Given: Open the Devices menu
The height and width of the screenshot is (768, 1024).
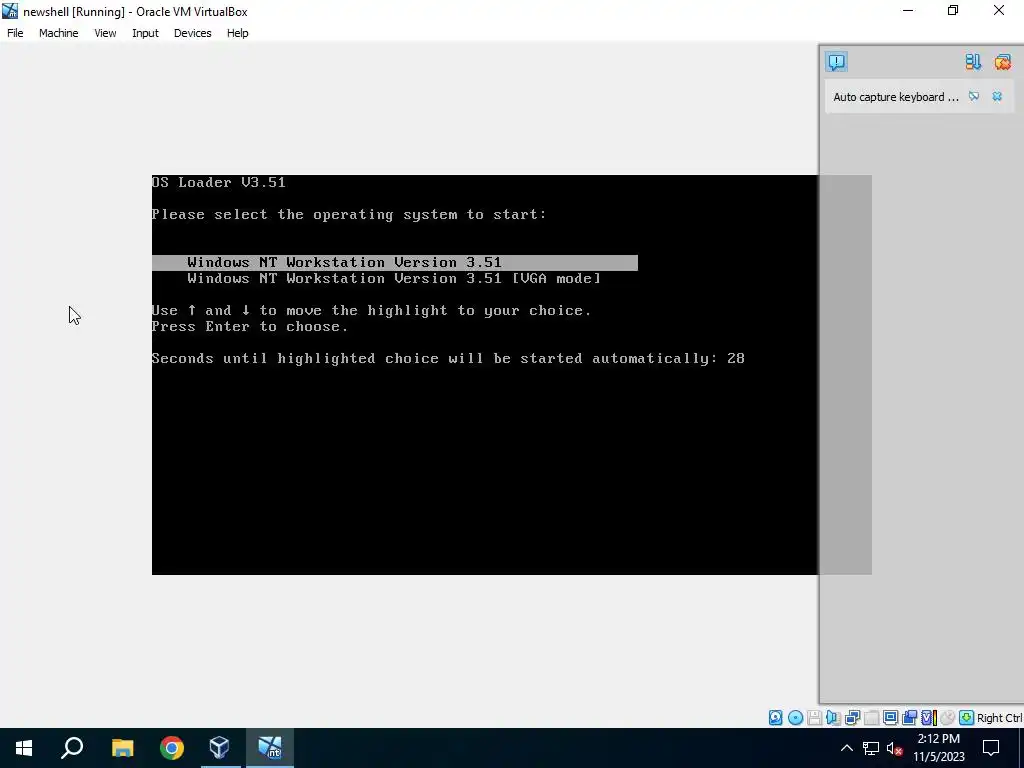Looking at the screenshot, I should (x=193, y=33).
